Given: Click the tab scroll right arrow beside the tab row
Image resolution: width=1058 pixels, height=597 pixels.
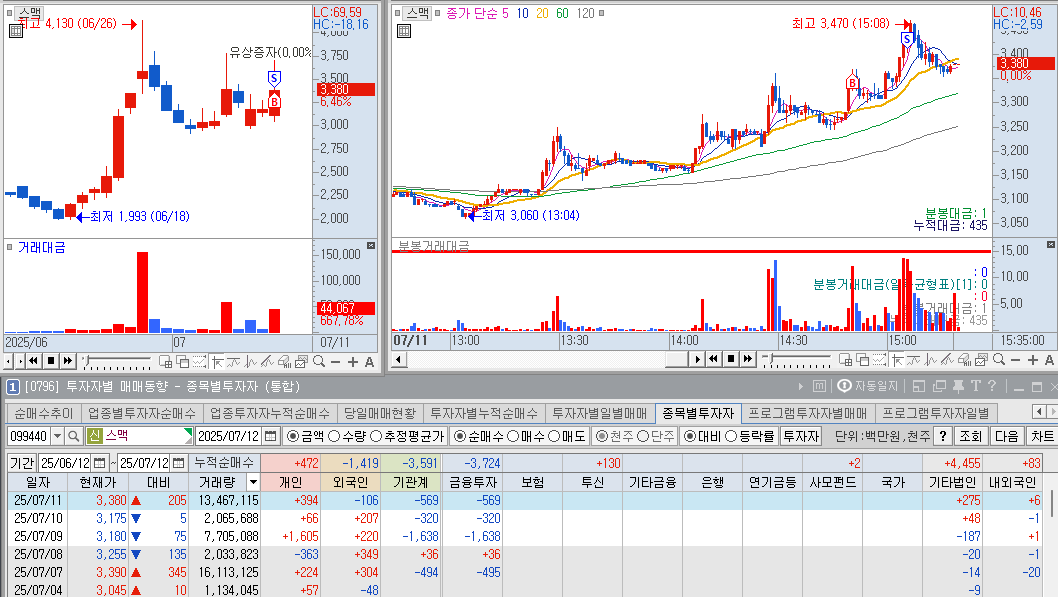Looking at the screenshot, I should point(1052,411).
